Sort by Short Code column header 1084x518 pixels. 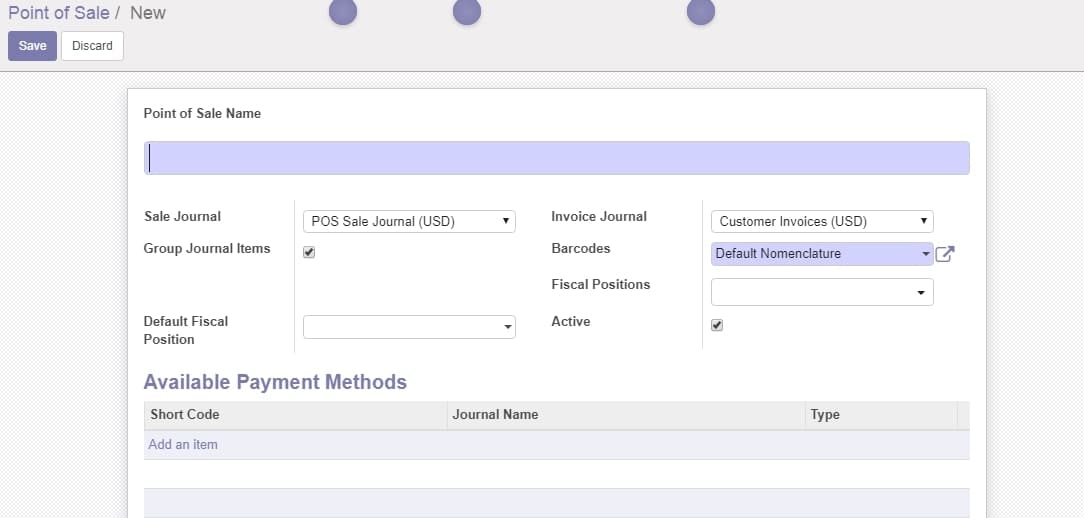pos(185,415)
